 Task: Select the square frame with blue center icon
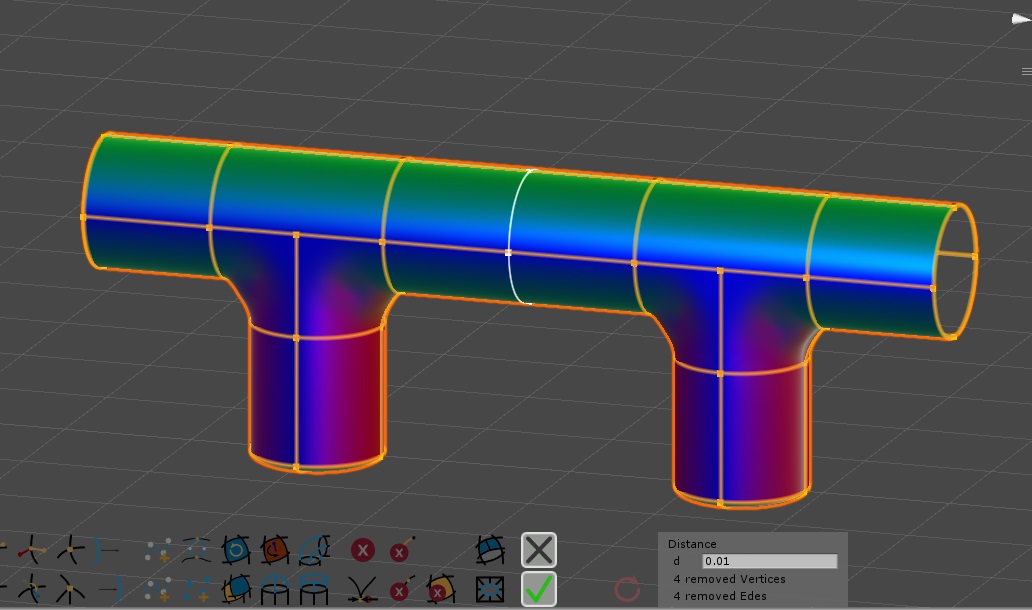pyautogui.click(x=490, y=589)
